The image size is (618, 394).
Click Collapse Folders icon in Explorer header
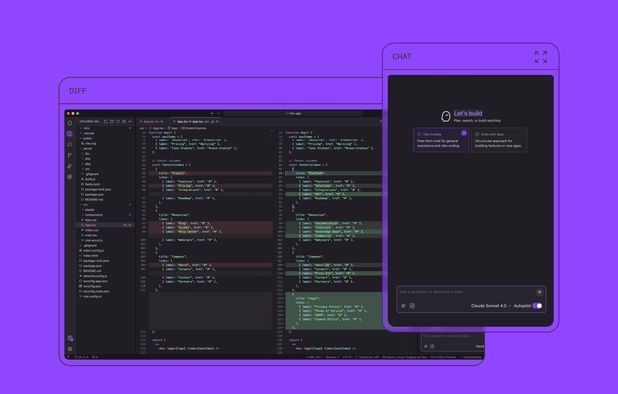click(x=124, y=122)
